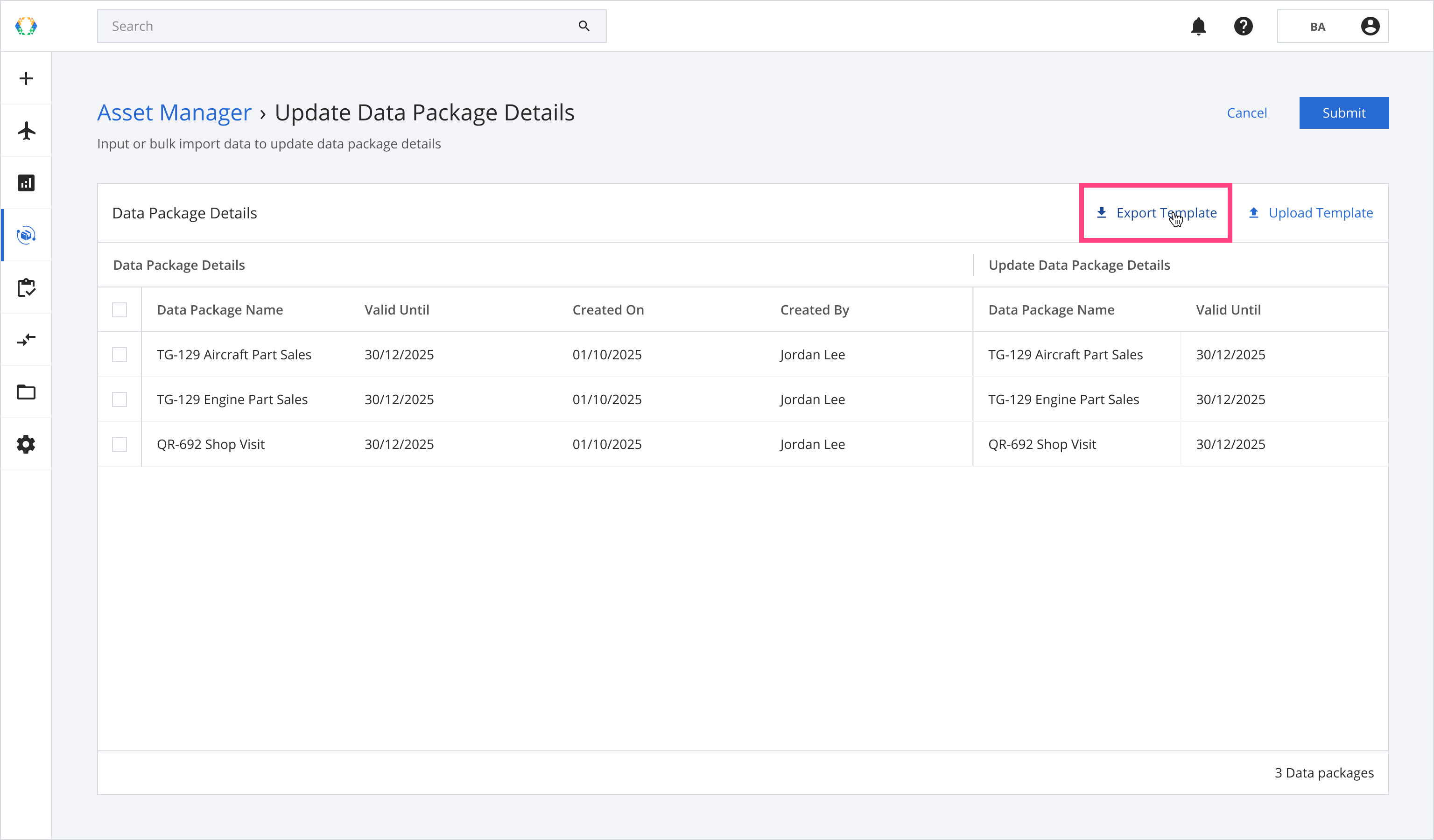This screenshot has width=1434, height=840.
Task: Open settings gear in sidebar
Action: [26, 444]
